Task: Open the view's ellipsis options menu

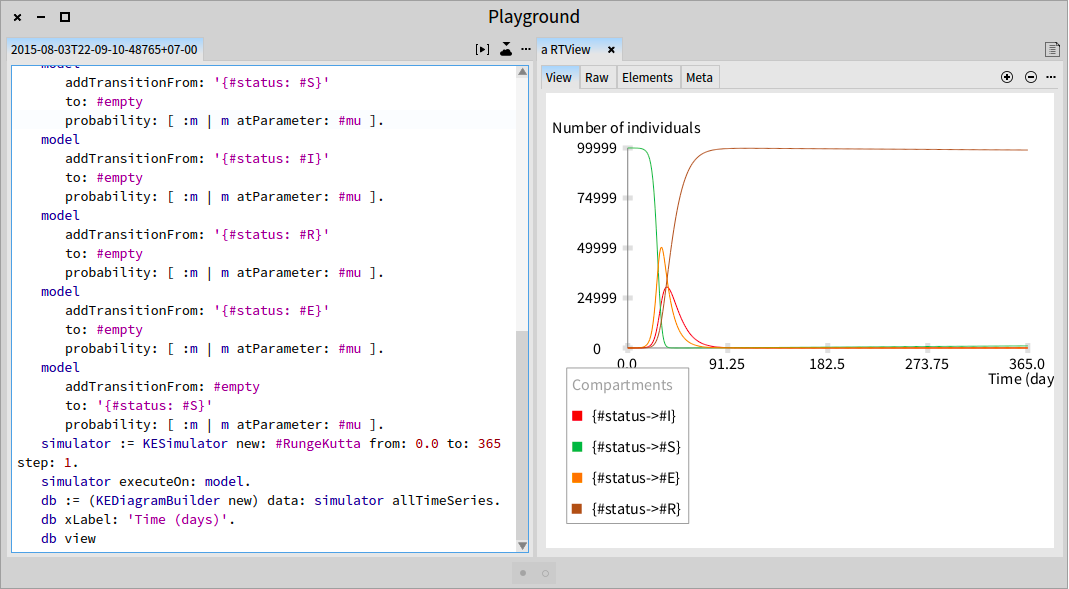Action: pyautogui.click(x=1051, y=77)
